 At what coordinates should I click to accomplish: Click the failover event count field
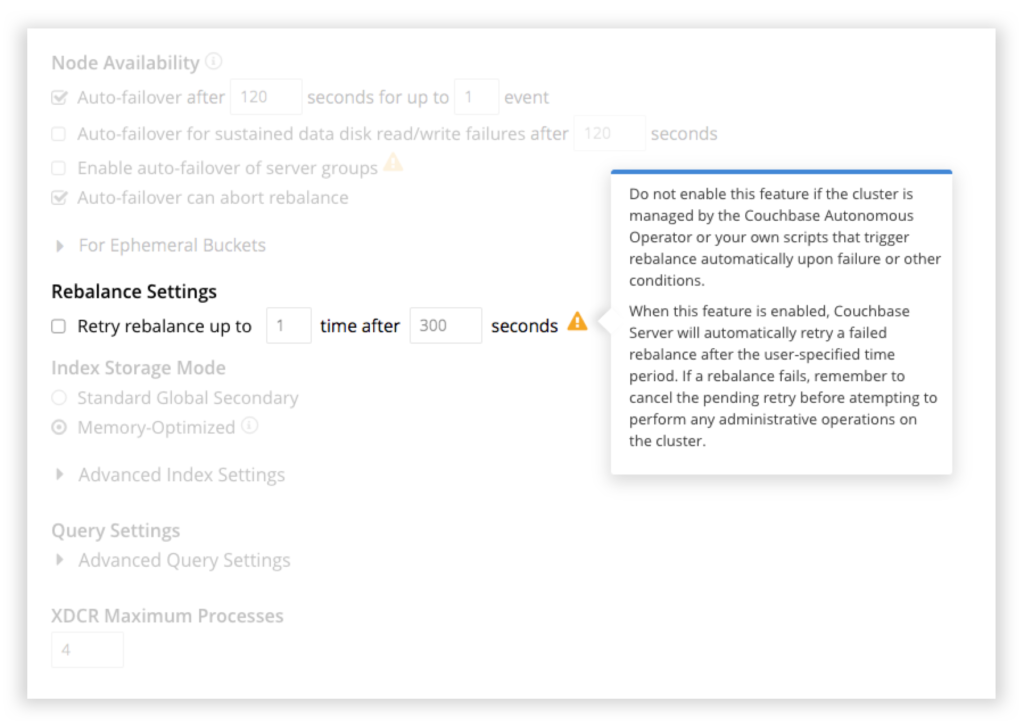tap(477, 96)
